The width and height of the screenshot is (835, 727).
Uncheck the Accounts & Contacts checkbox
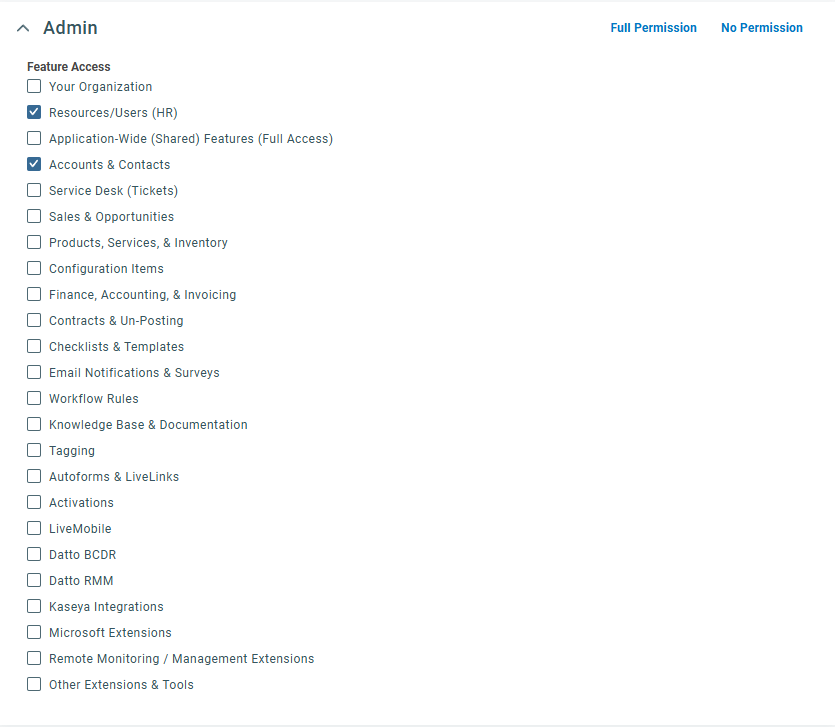point(34,165)
